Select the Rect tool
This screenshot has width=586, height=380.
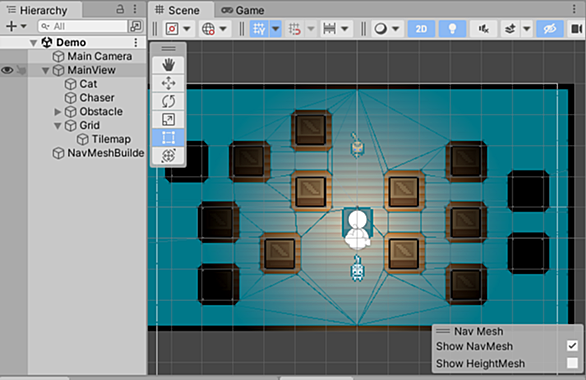(x=168, y=138)
